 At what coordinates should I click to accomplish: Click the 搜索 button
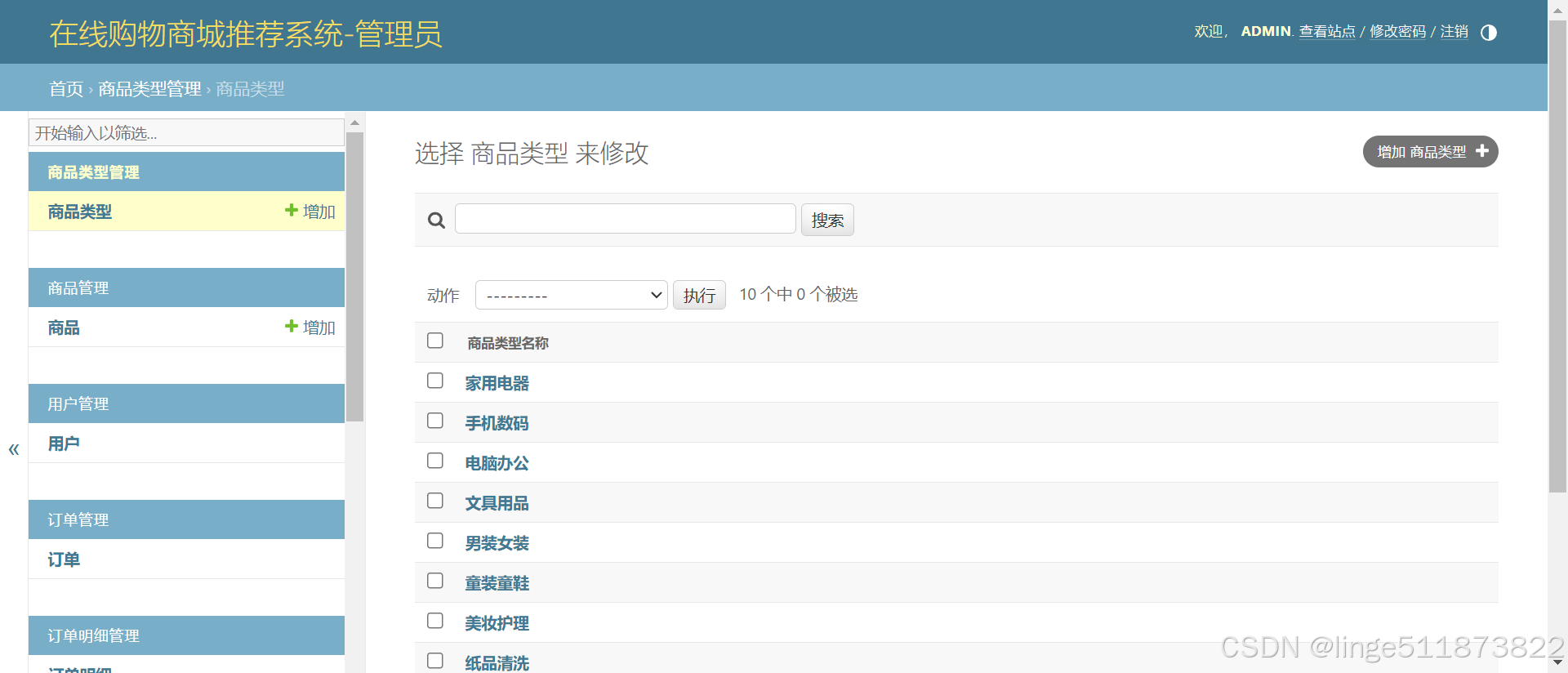[827, 220]
